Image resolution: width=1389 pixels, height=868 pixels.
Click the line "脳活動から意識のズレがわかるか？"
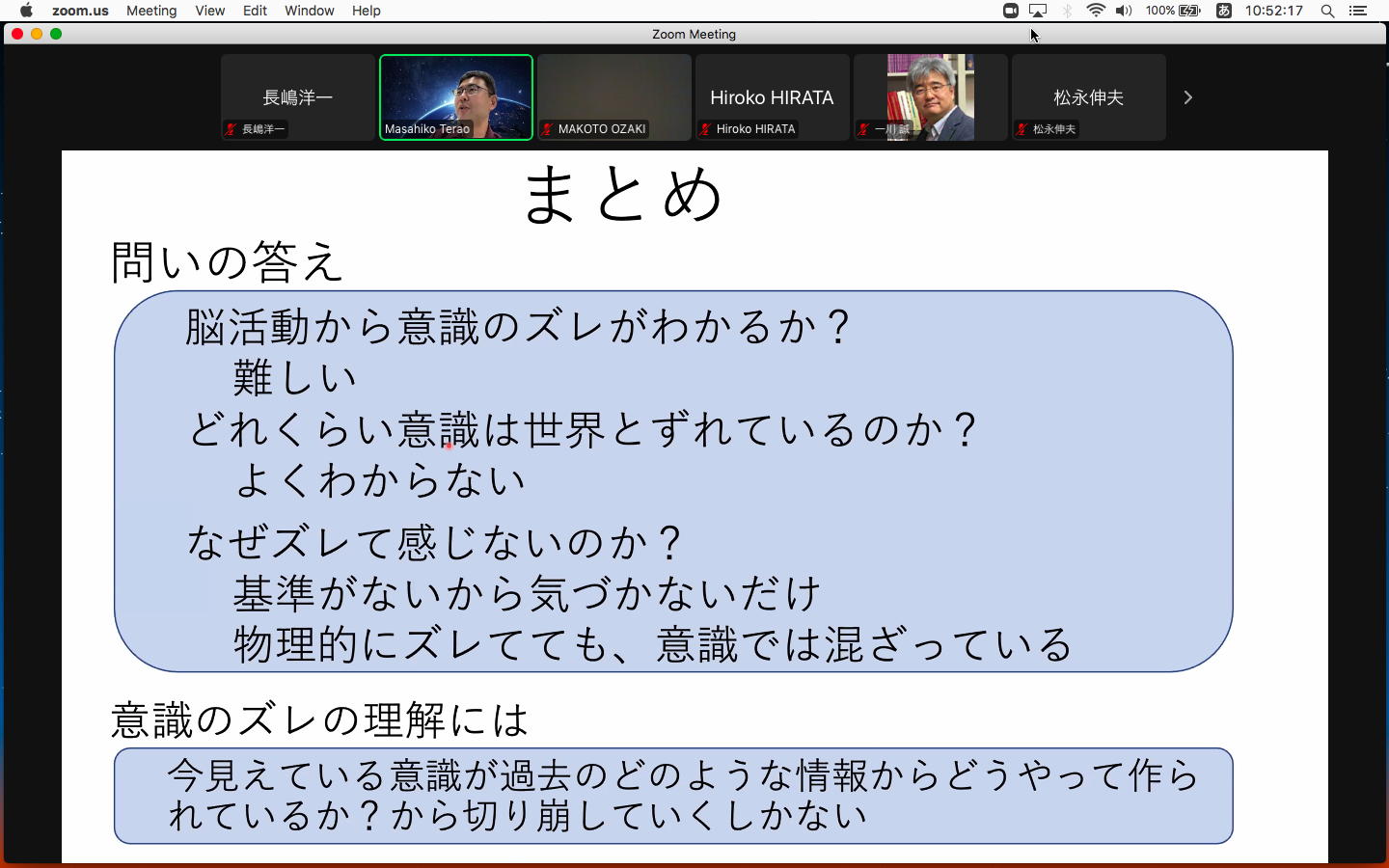tap(519, 327)
